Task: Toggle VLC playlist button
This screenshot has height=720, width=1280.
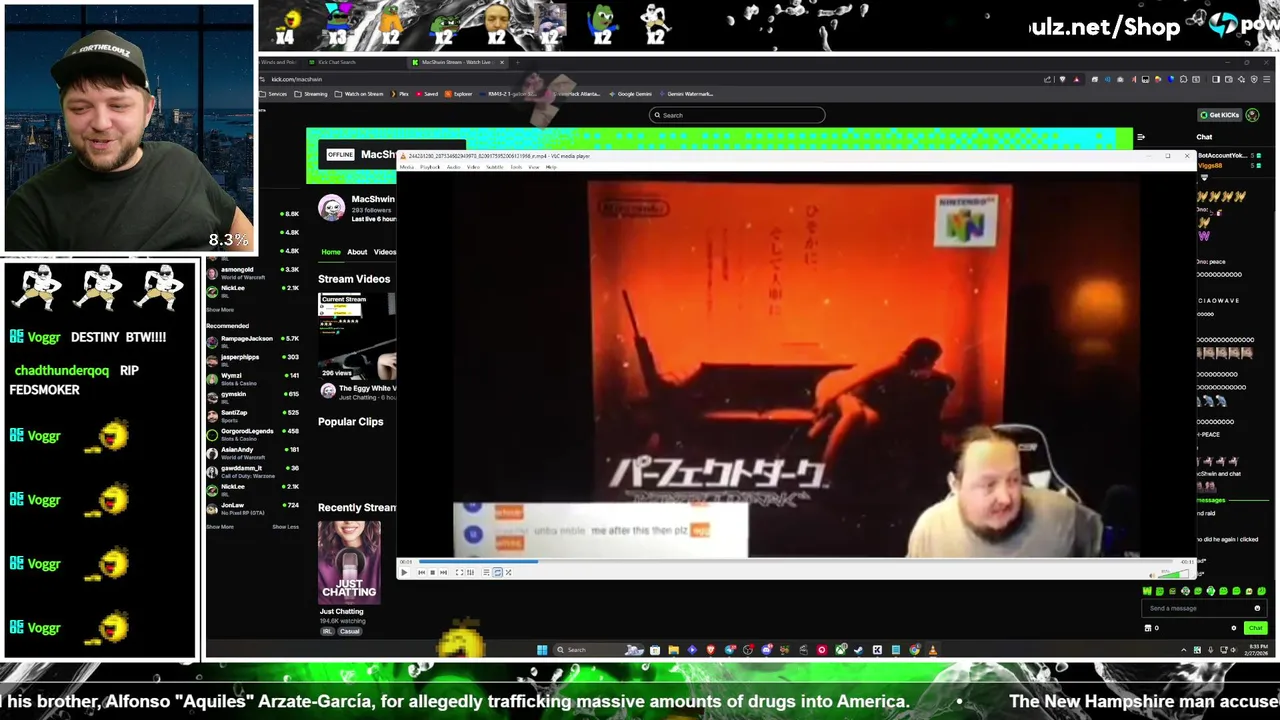Action: pos(486,572)
